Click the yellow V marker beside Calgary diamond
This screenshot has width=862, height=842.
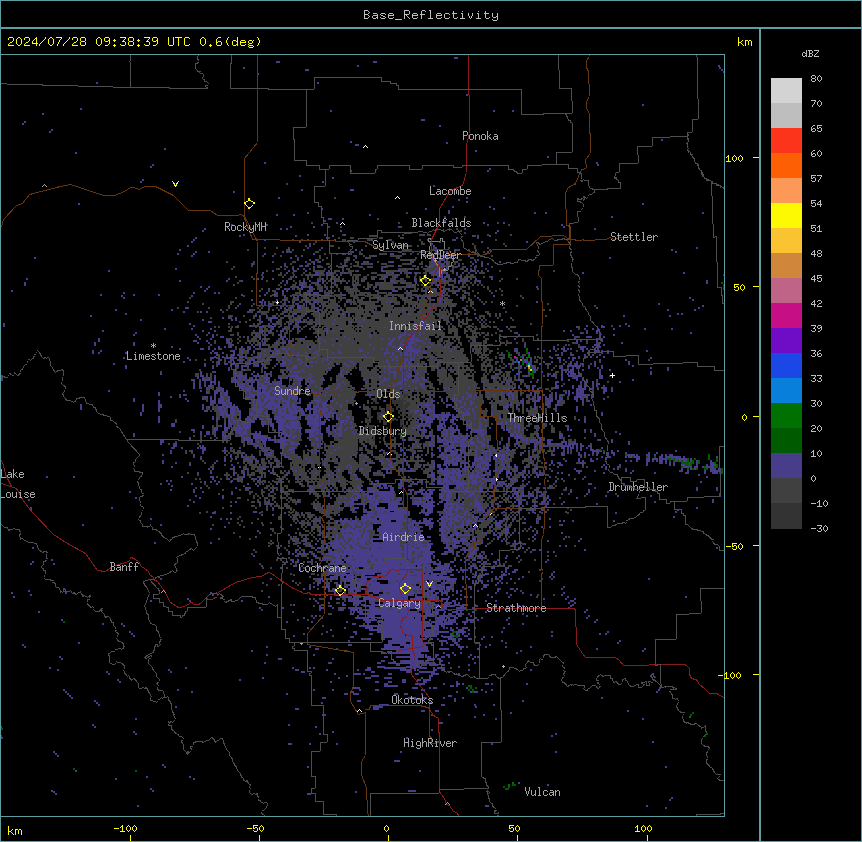[x=429, y=584]
